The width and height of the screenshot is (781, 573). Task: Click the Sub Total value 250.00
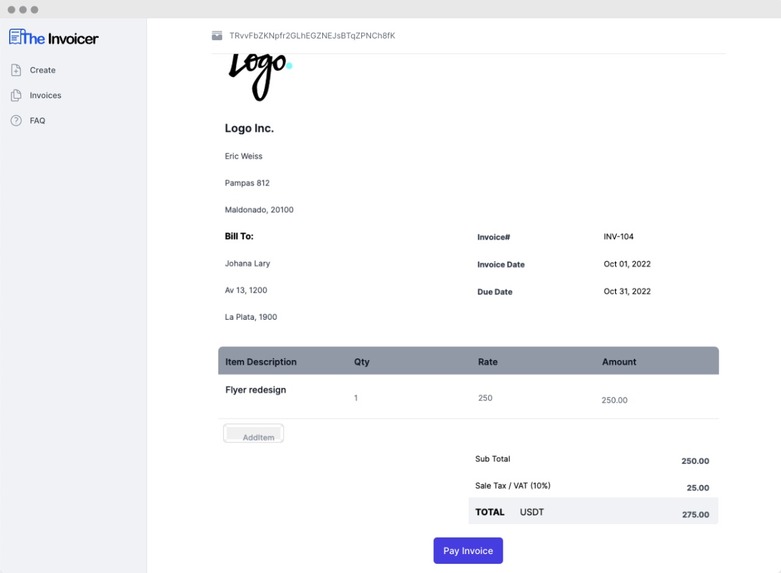point(695,461)
